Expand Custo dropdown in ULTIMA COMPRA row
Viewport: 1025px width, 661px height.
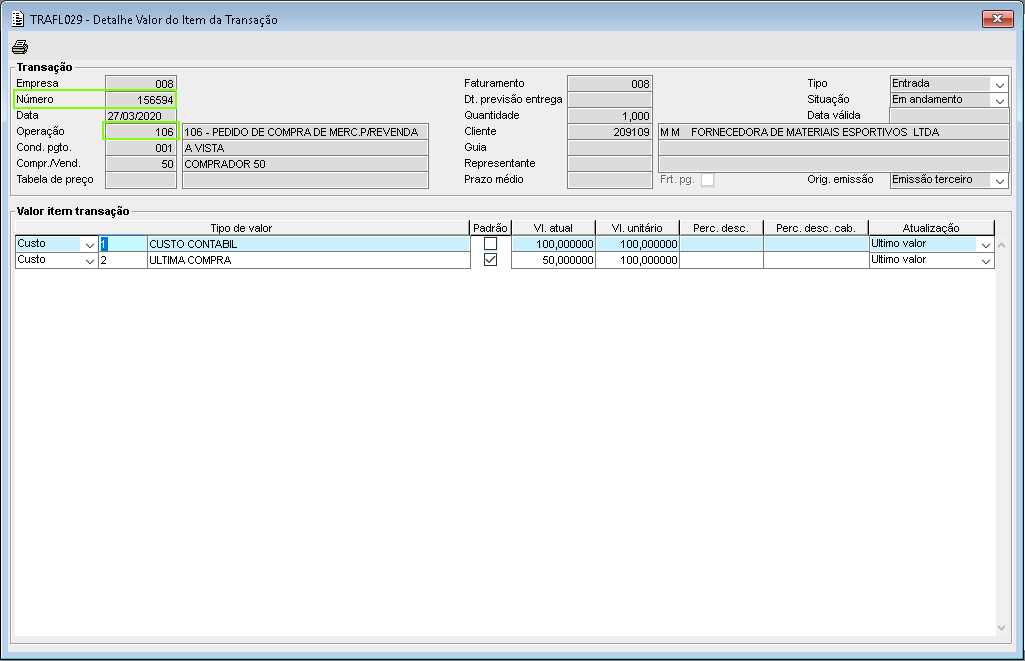coord(90,260)
